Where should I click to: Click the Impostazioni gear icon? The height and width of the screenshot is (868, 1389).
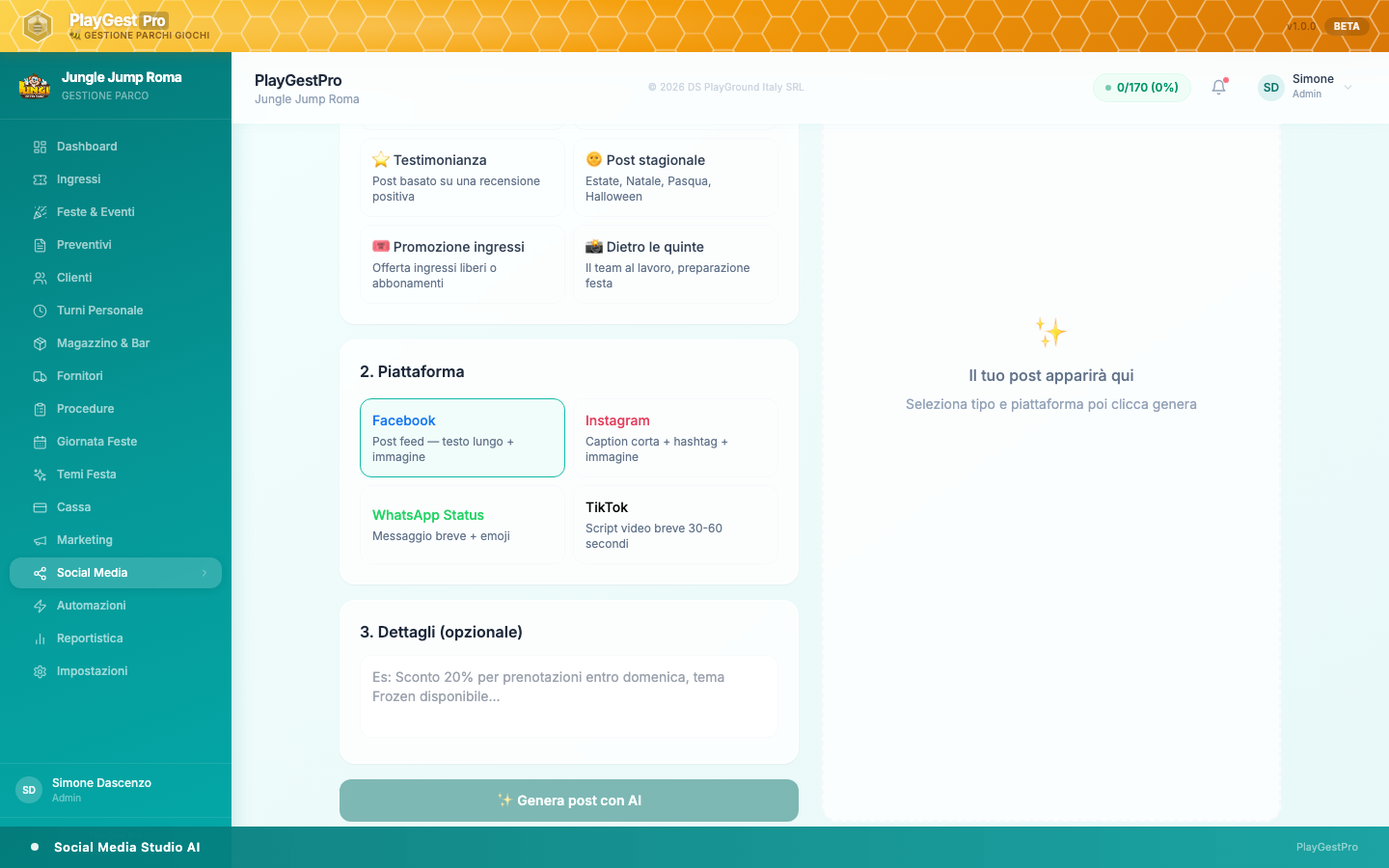point(40,671)
